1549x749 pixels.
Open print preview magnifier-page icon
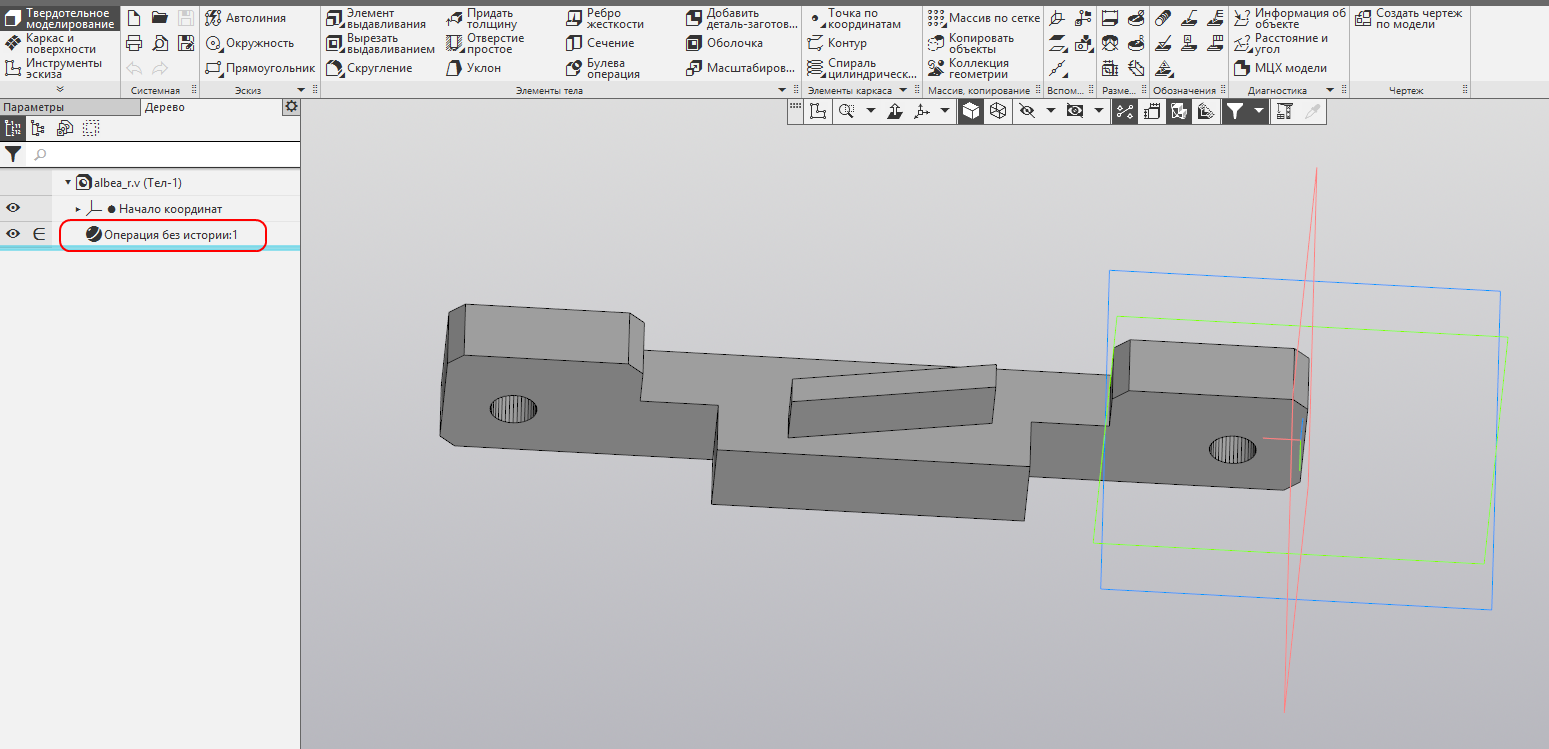[159, 43]
